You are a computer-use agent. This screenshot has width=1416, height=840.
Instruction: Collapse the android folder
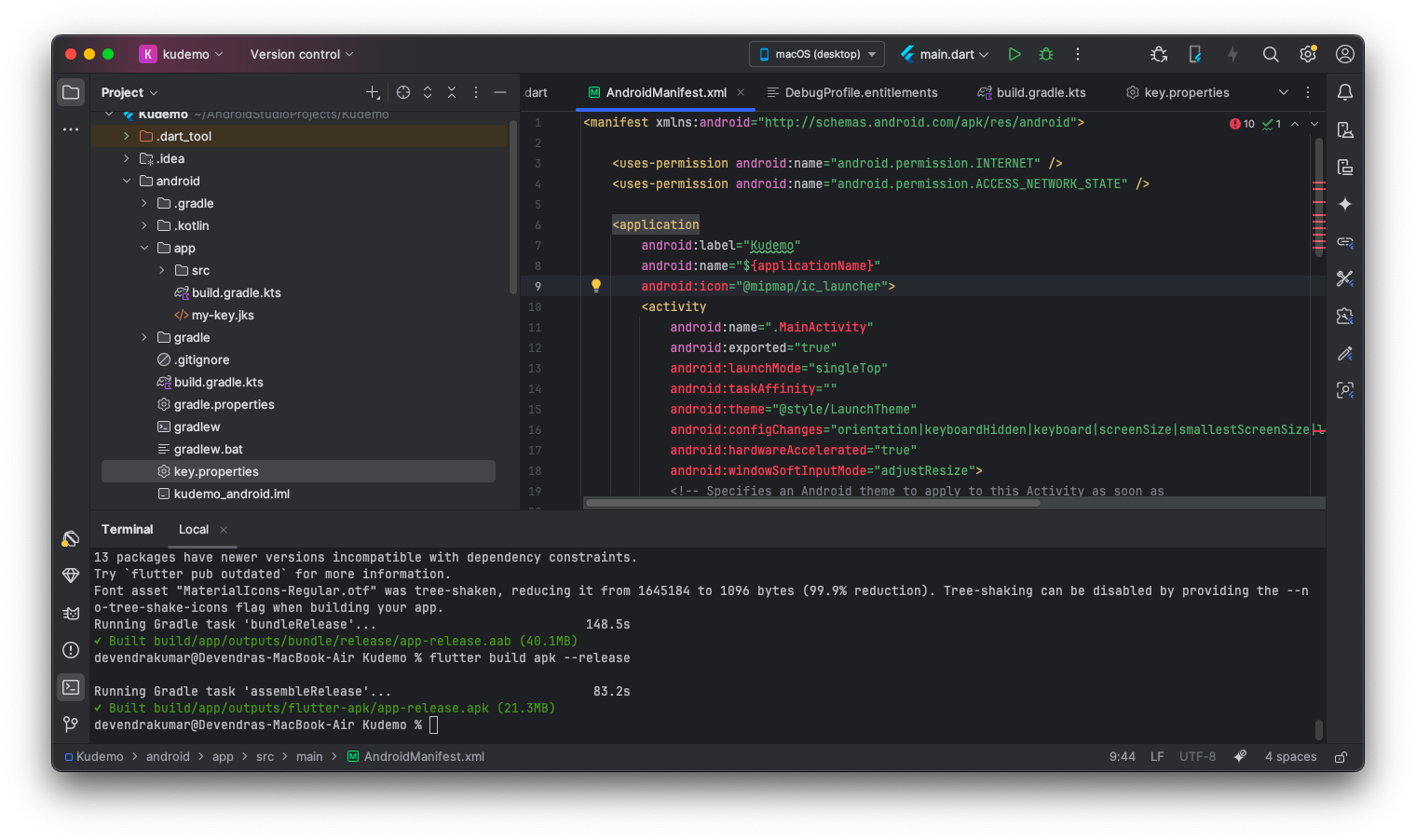(x=127, y=181)
